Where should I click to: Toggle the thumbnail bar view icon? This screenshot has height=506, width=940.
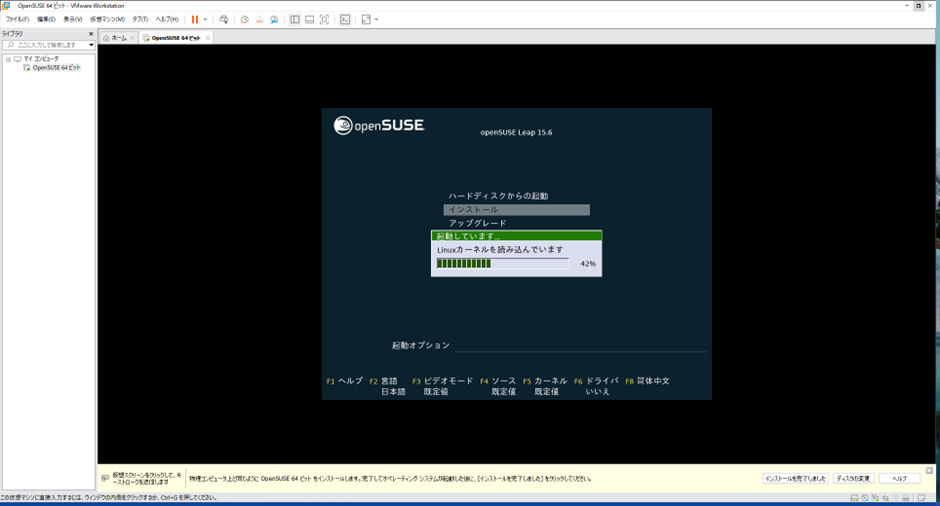click(309, 19)
